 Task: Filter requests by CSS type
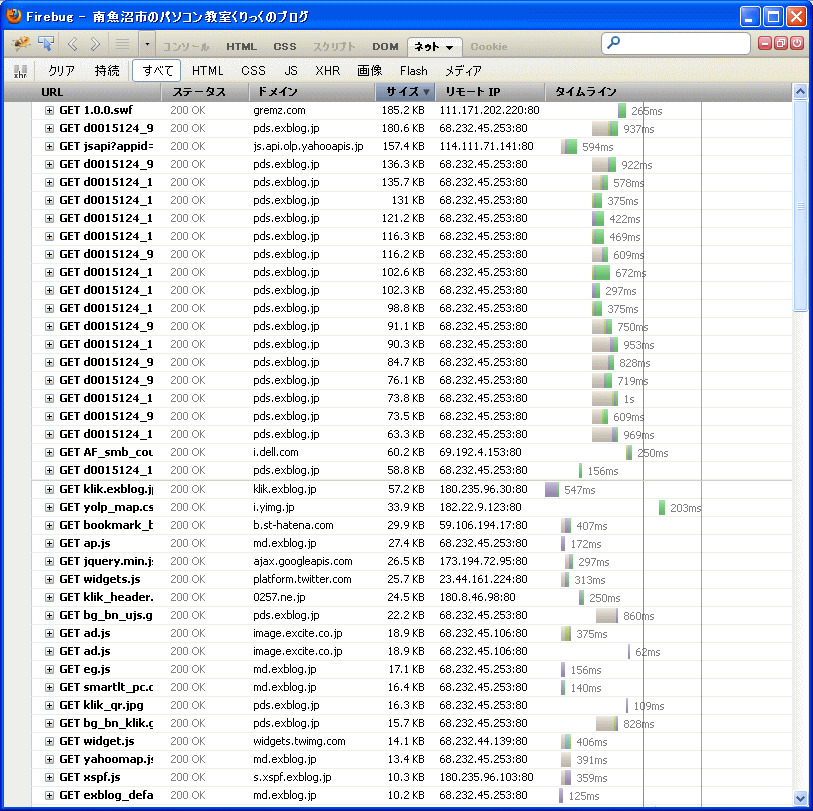point(254,71)
